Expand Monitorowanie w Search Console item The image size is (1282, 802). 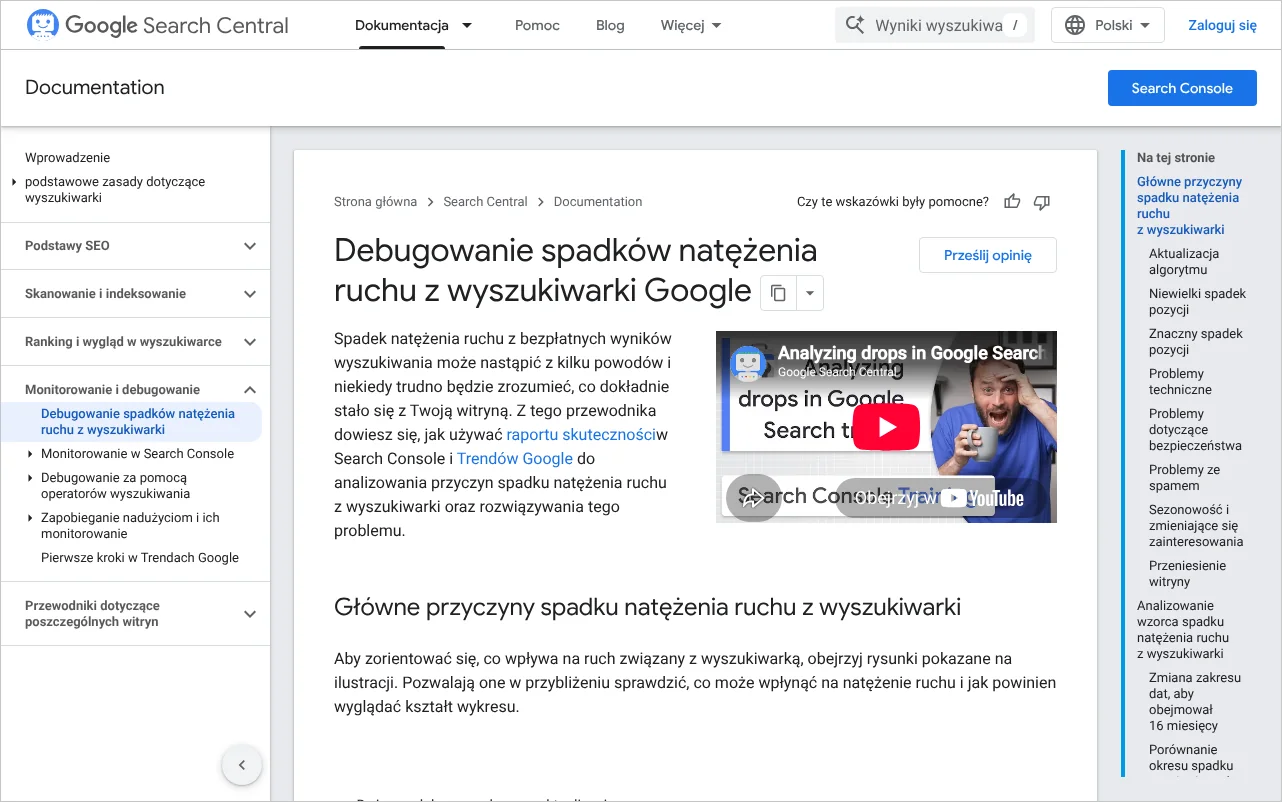30,454
